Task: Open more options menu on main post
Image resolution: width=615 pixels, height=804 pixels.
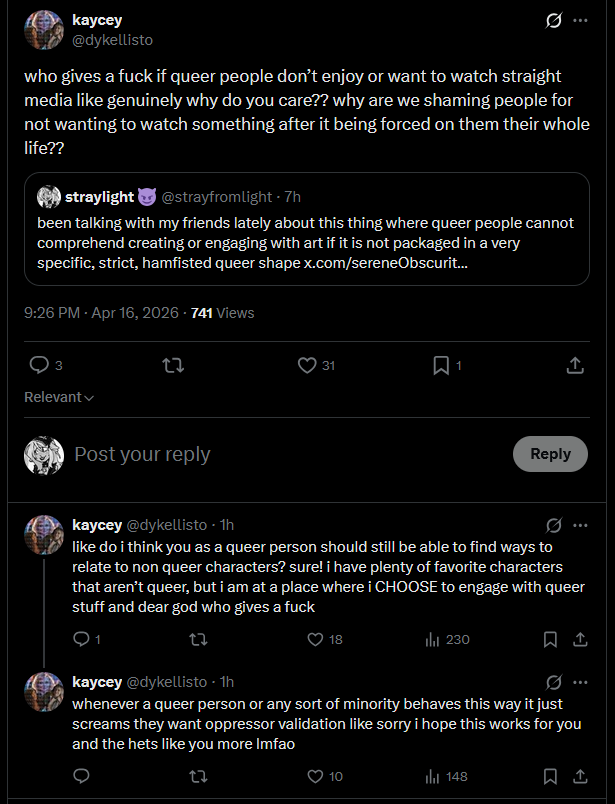Action: click(580, 20)
